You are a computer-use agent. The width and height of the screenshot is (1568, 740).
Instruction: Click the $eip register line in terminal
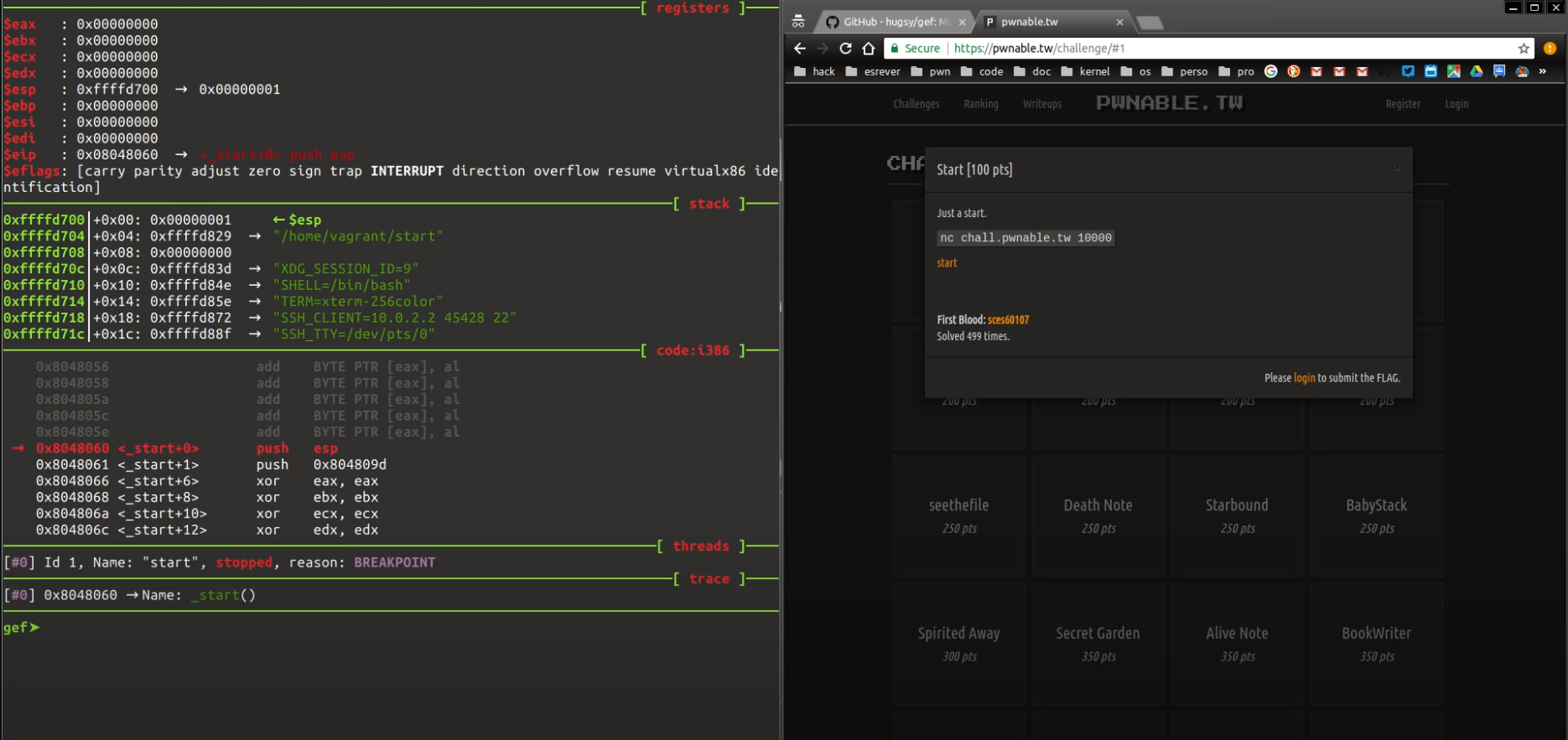pos(179,155)
